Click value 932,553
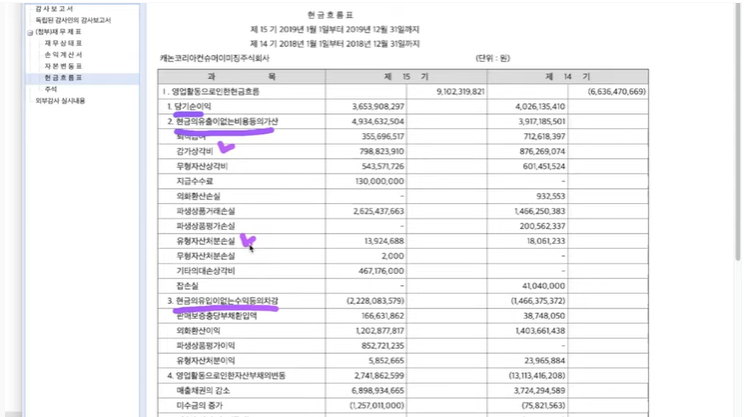Image resolution: width=752 pixels, height=417 pixels. coord(551,196)
